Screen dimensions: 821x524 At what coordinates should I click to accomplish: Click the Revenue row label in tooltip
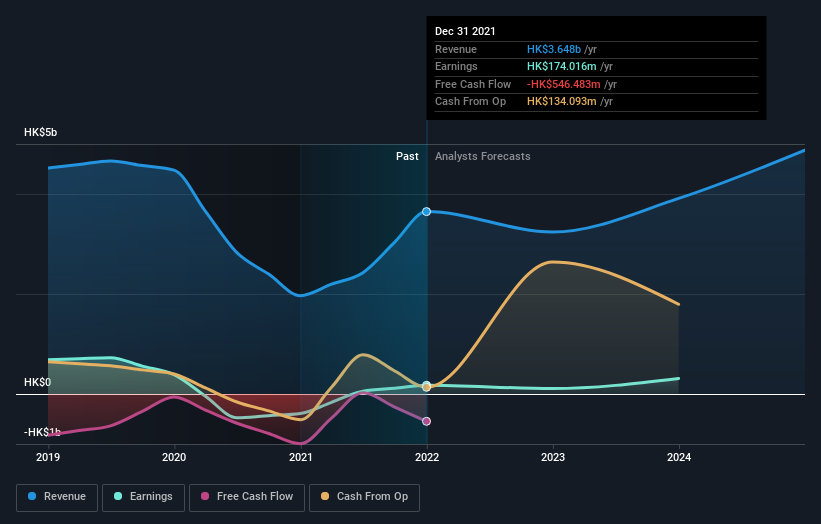pyautogui.click(x=456, y=49)
